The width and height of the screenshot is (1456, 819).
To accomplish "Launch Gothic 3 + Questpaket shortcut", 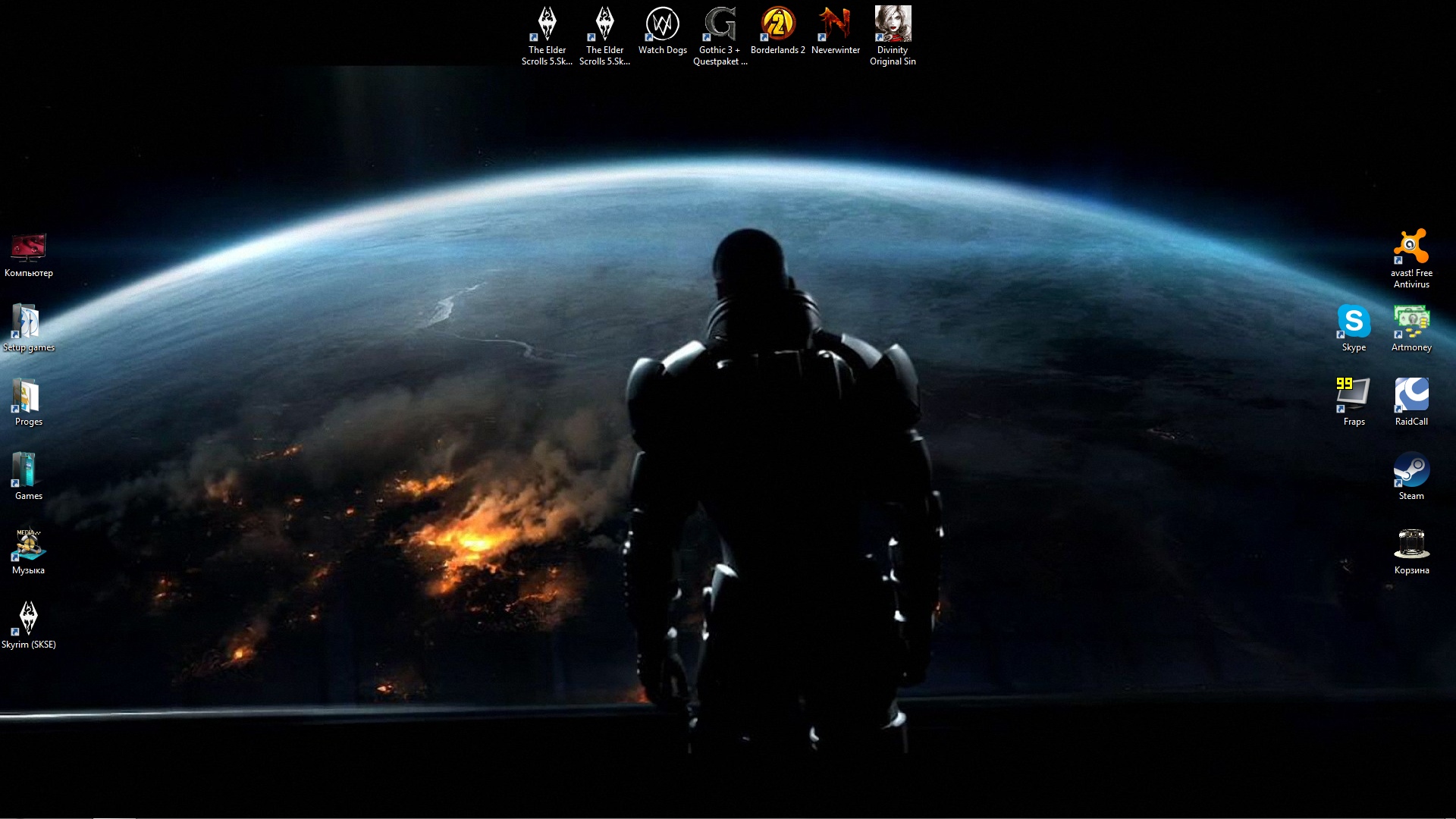I will pos(720,36).
